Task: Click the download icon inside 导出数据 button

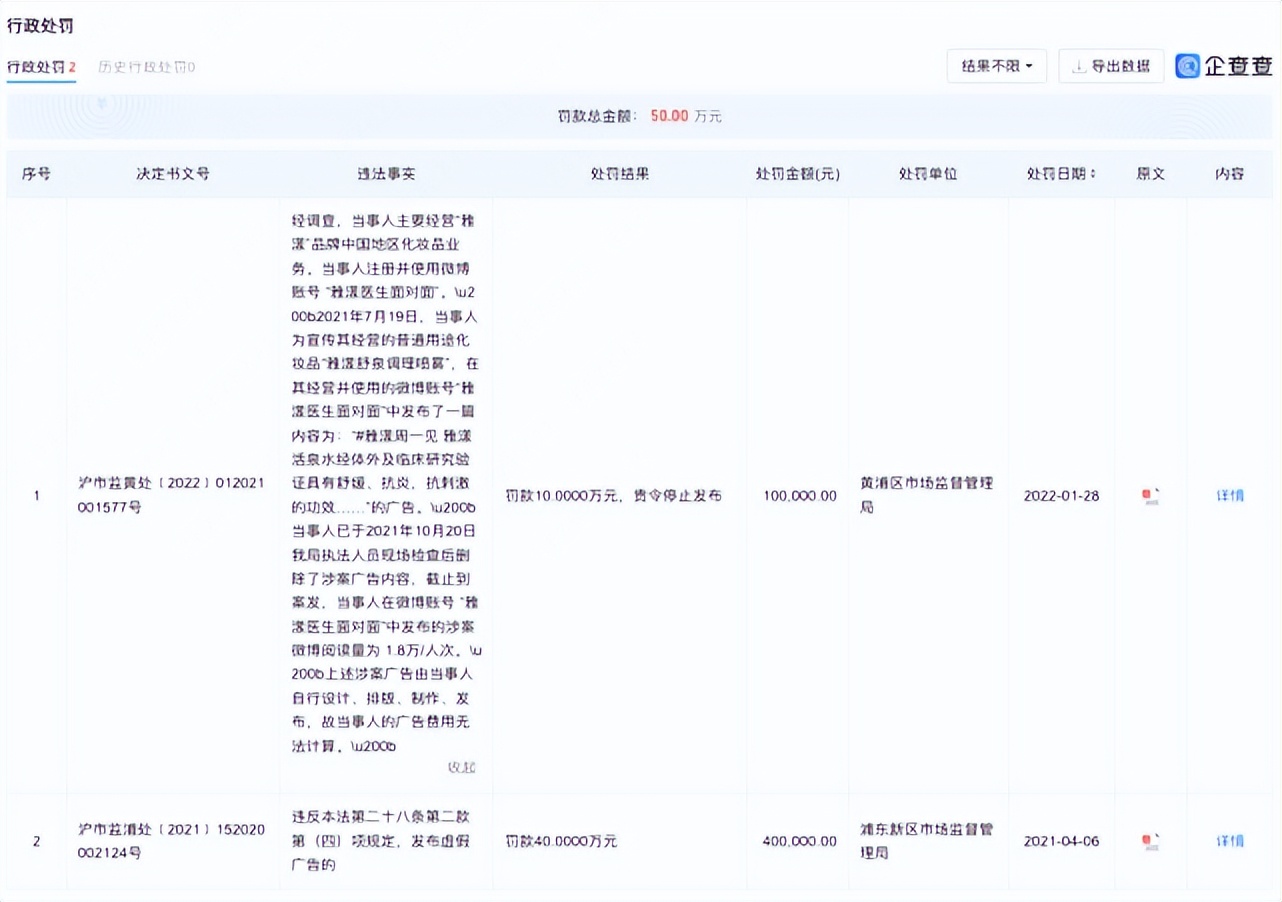Action: tap(1077, 66)
